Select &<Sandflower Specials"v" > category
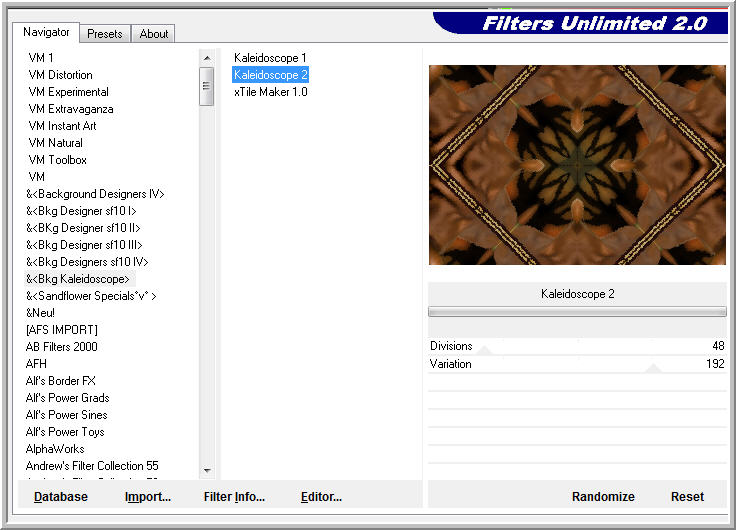Image resolution: width=736 pixels, height=530 pixels. click(x=91, y=296)
